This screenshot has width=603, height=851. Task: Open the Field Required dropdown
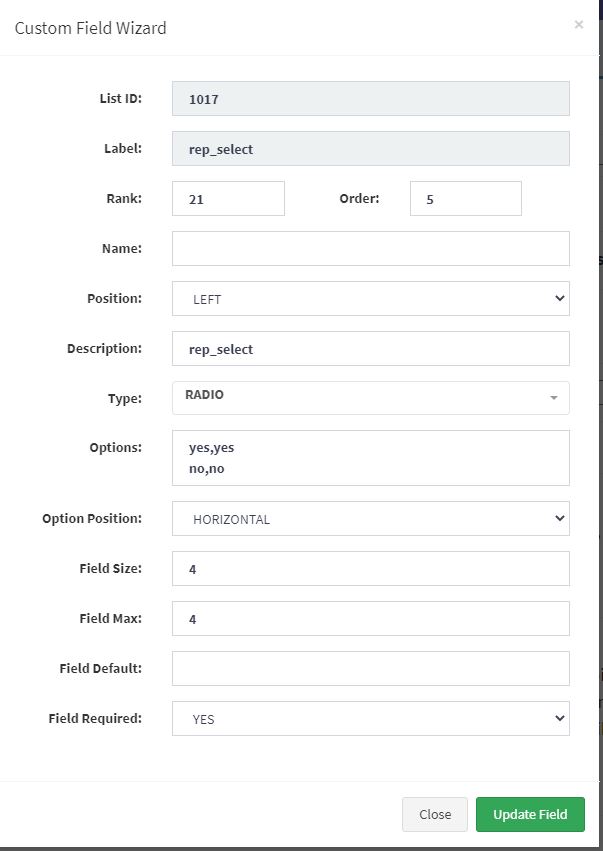click(x=371, y=719)
